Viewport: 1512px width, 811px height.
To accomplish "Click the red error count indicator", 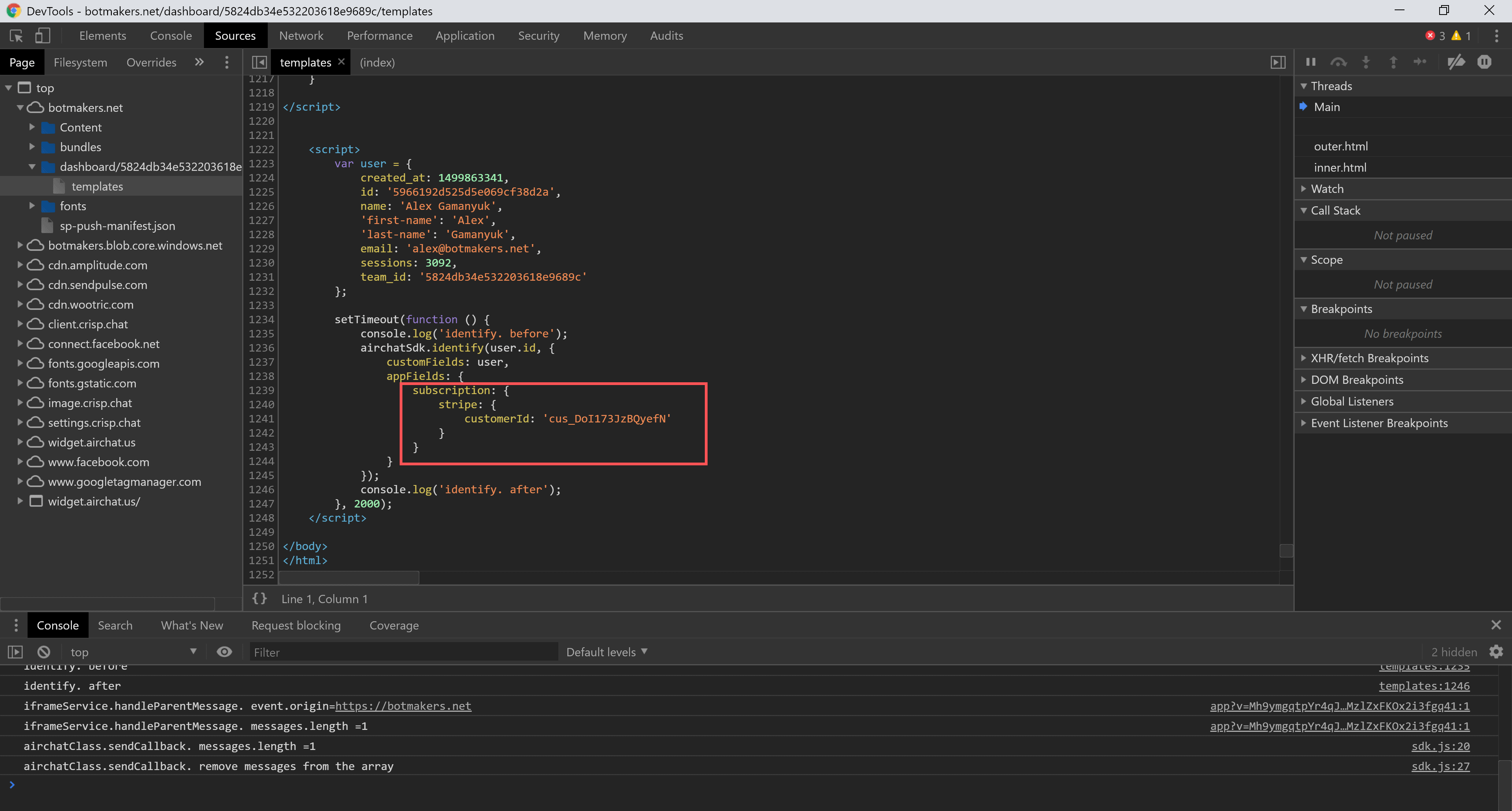I will pyautogui.click(x=1435, y=36).
